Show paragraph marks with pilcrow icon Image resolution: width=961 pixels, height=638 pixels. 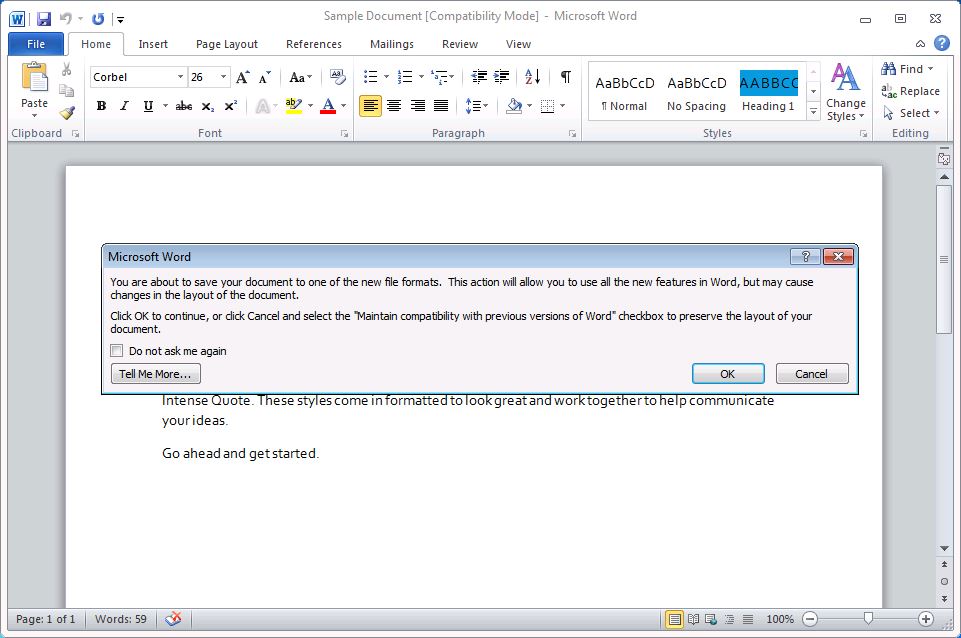566,77
